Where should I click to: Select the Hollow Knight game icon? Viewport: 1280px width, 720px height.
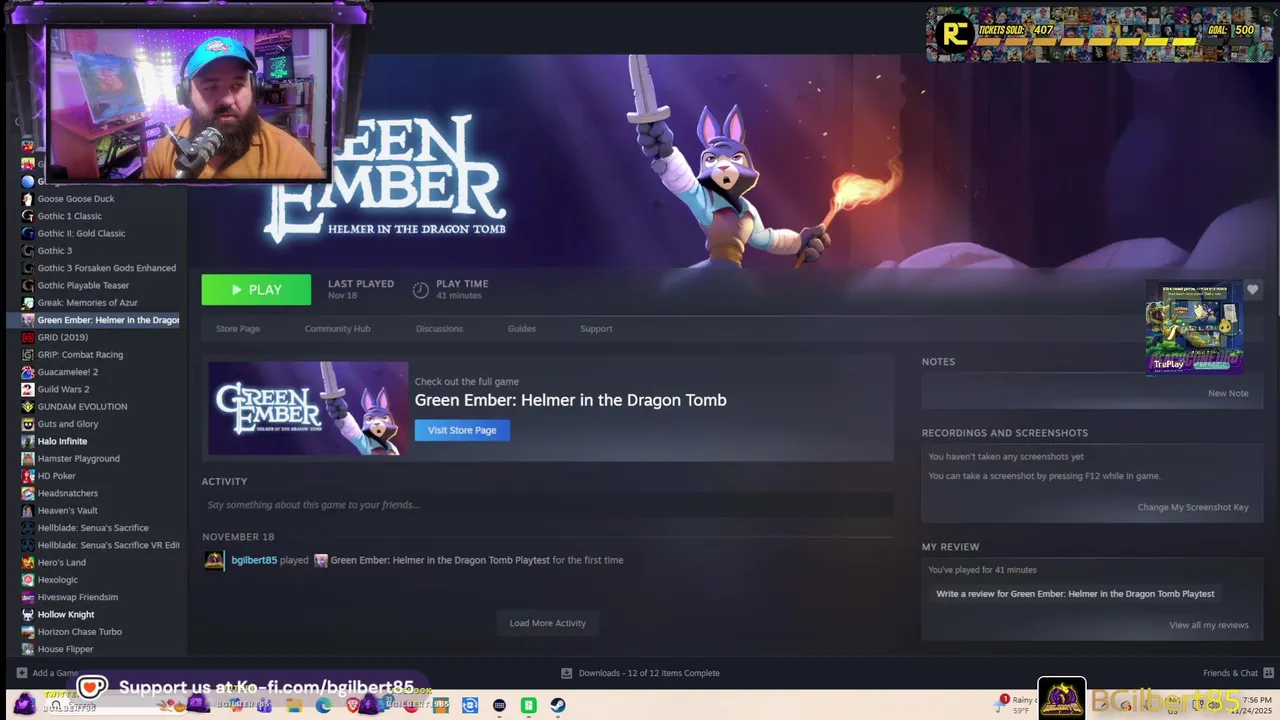pos(28,614)
